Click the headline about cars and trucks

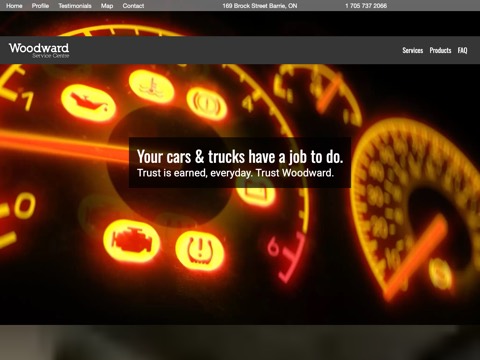[240, 156]
